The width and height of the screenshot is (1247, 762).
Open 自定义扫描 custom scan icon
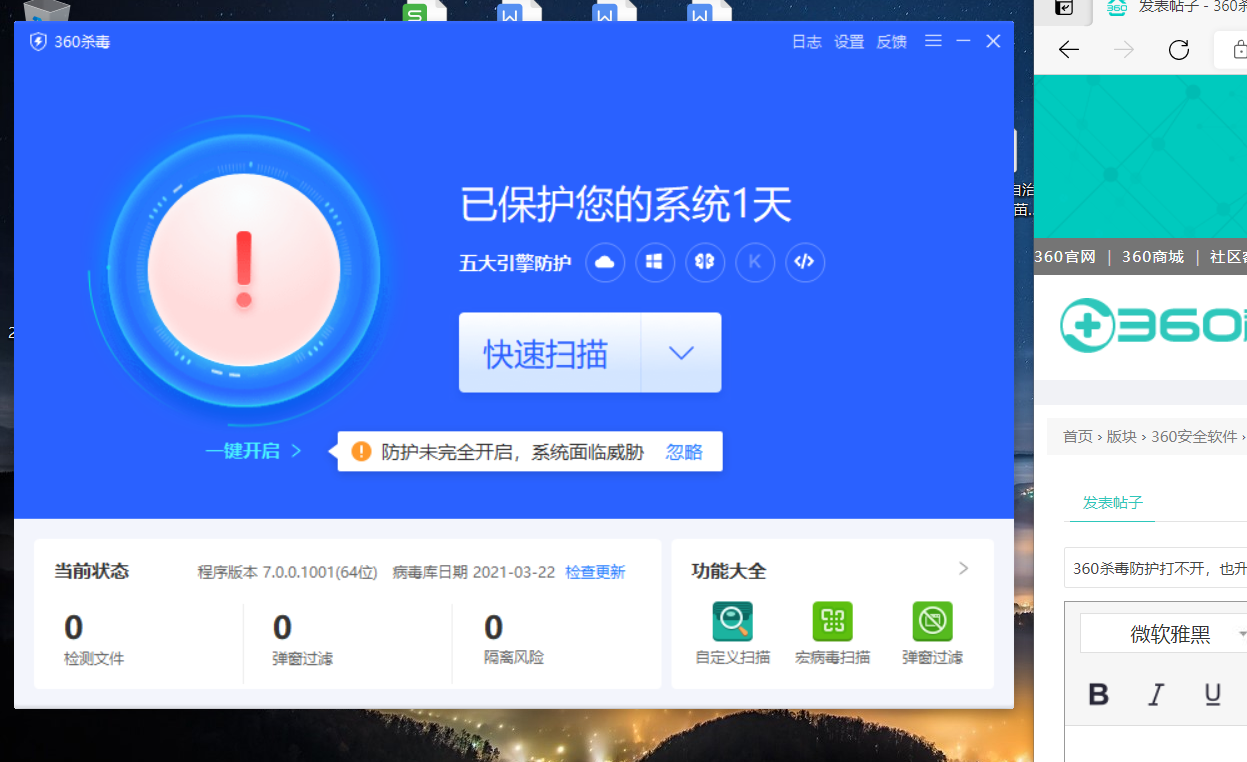point(732,621)
